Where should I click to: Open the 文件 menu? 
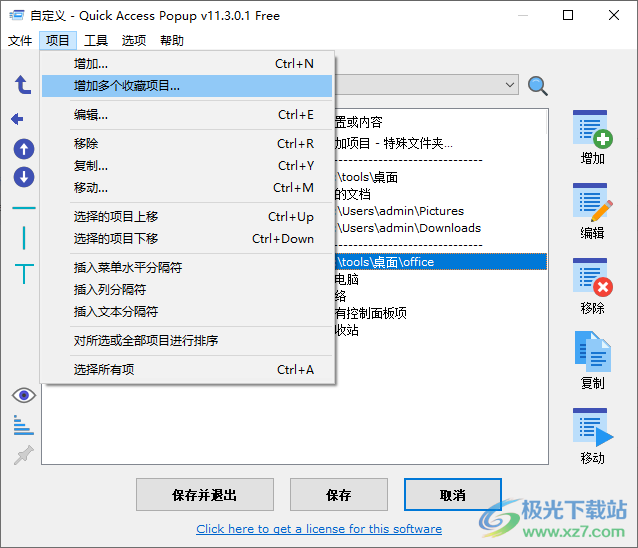click(x=20, y=40)
